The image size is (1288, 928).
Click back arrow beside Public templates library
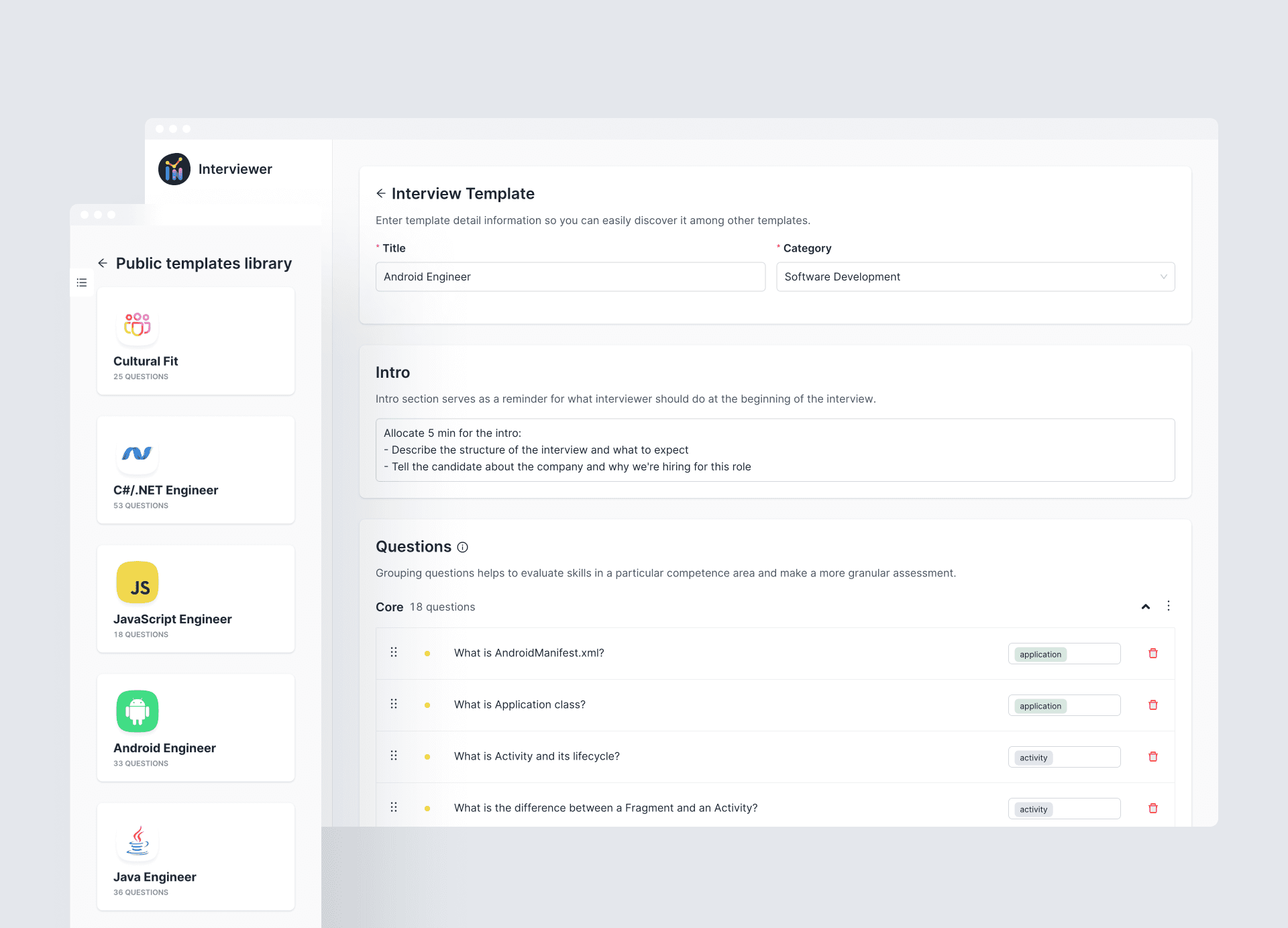click(x=103, y=263)
